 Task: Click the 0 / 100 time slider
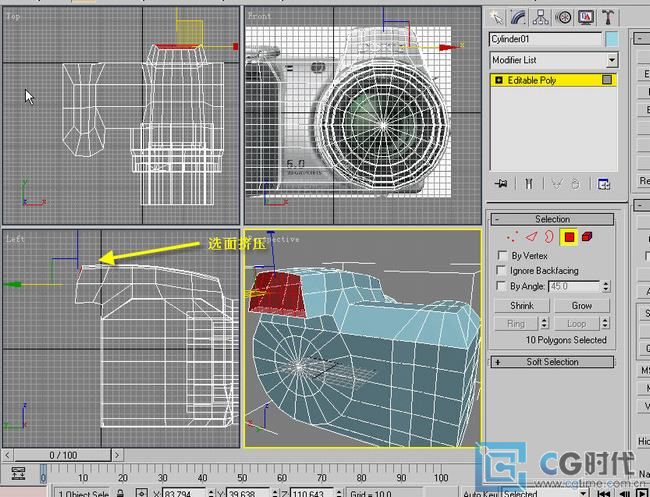63,455
